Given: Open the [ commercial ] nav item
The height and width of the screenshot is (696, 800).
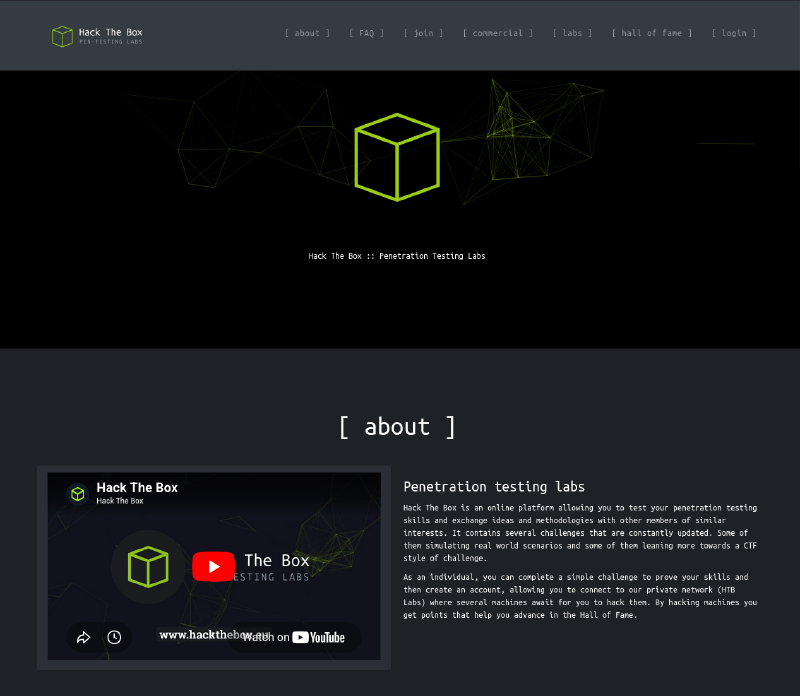Looking at the screenshot, I should (497, 33).
